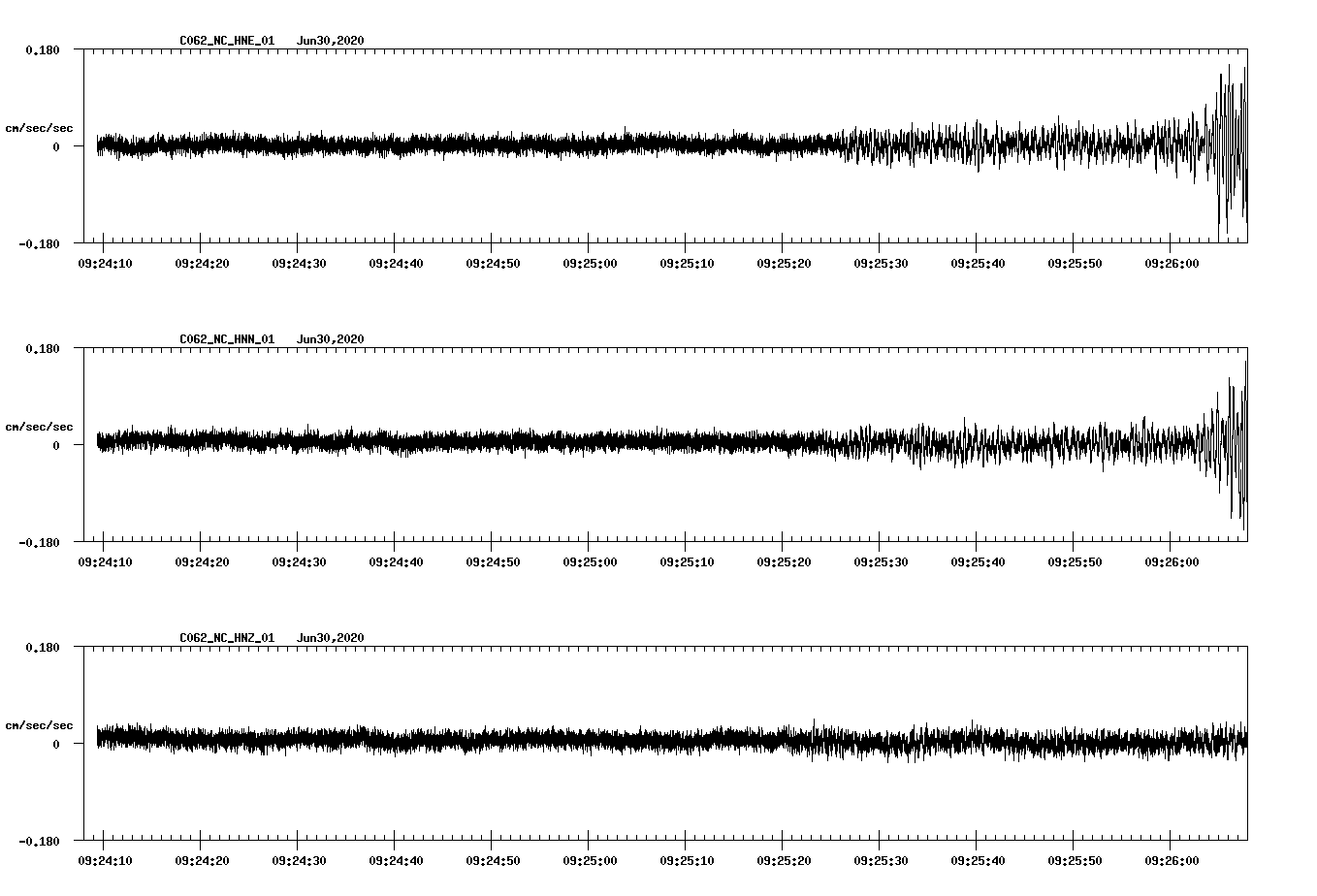Image resolution: width=1317 pixels, height=896 pixels.
Task: Click the 09:24:10 time label on HNZ axis
Action: [x=105, y=861]
